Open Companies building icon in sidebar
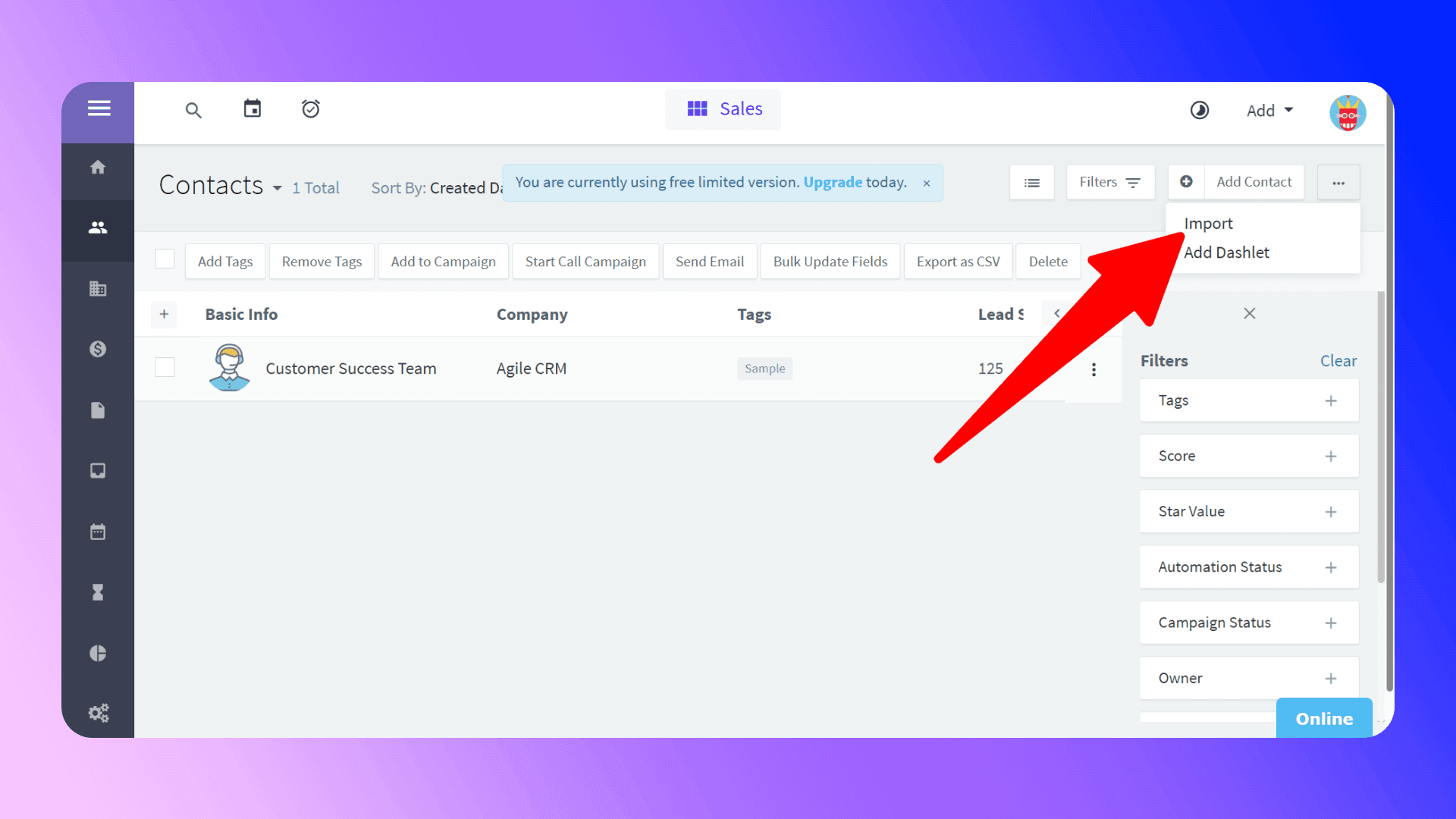Screen dimensions: 1456x819 point(98,288)
